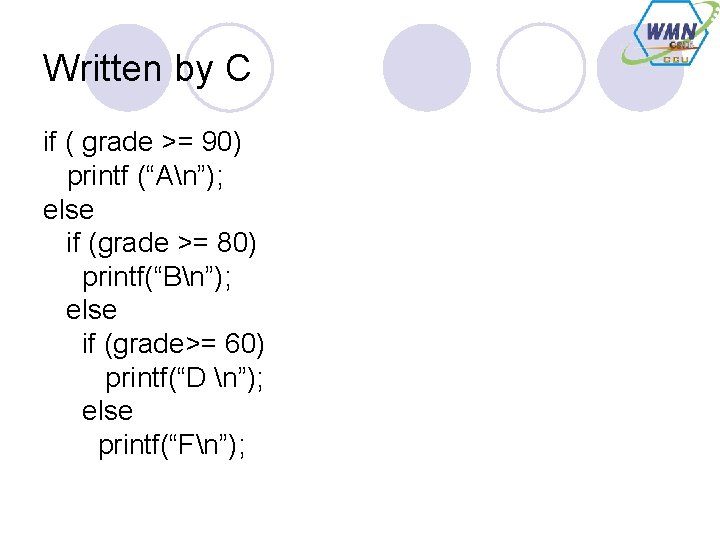Click the second 'else' keyword
Screen dimensions: 720x540
click(91, 310)
